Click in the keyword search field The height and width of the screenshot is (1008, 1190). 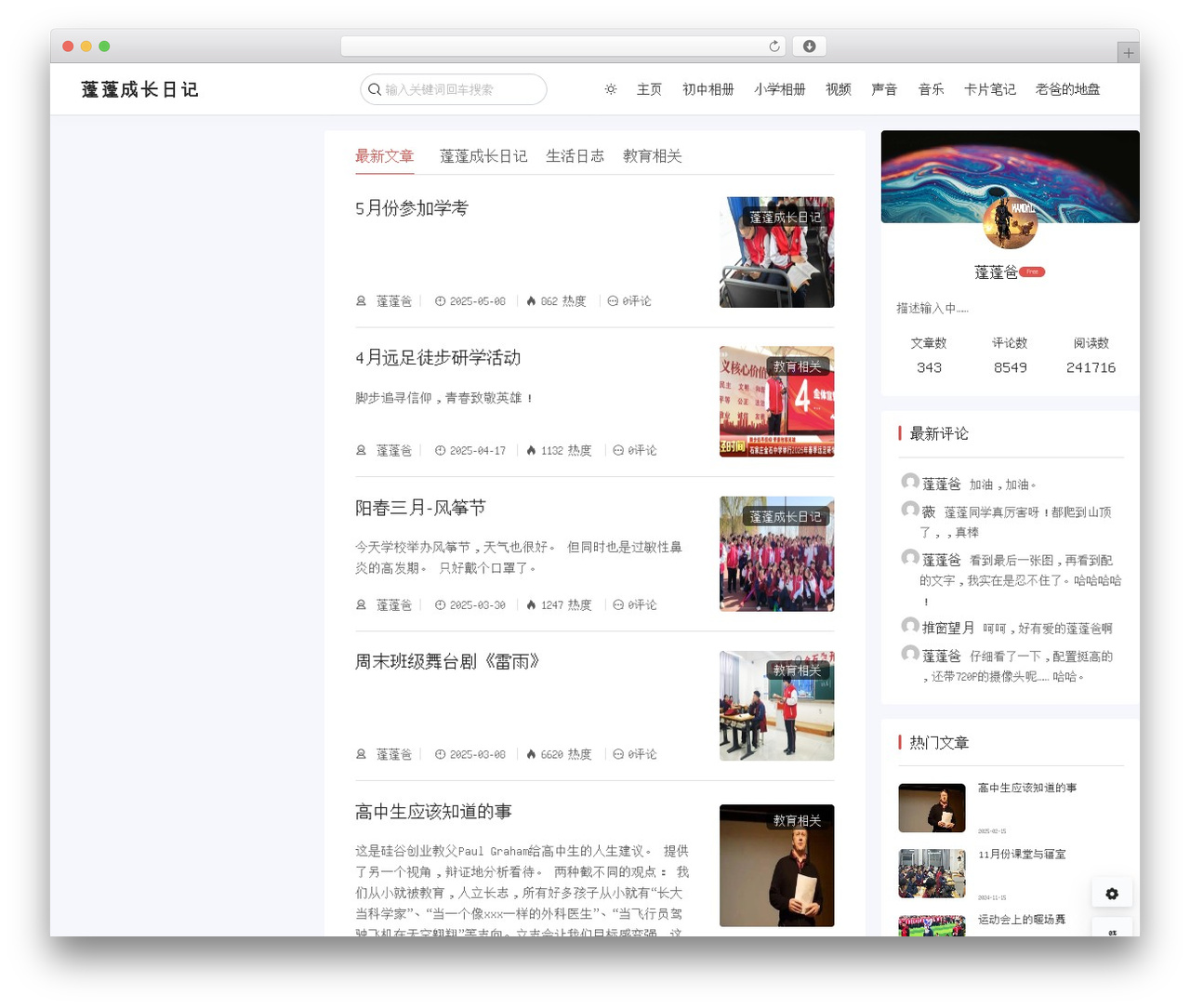[454, 89]
